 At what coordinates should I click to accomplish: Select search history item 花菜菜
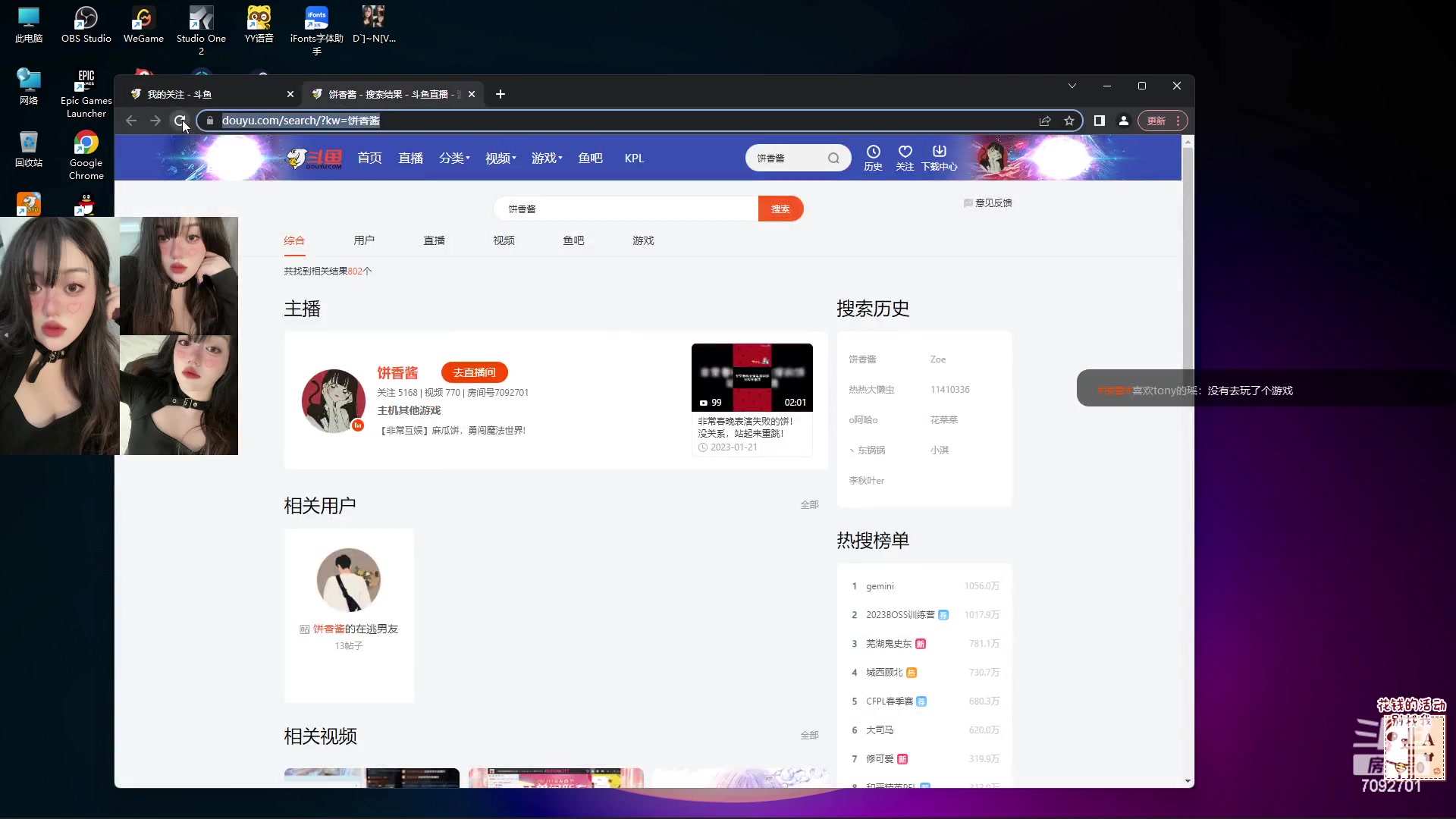[944, 419]
